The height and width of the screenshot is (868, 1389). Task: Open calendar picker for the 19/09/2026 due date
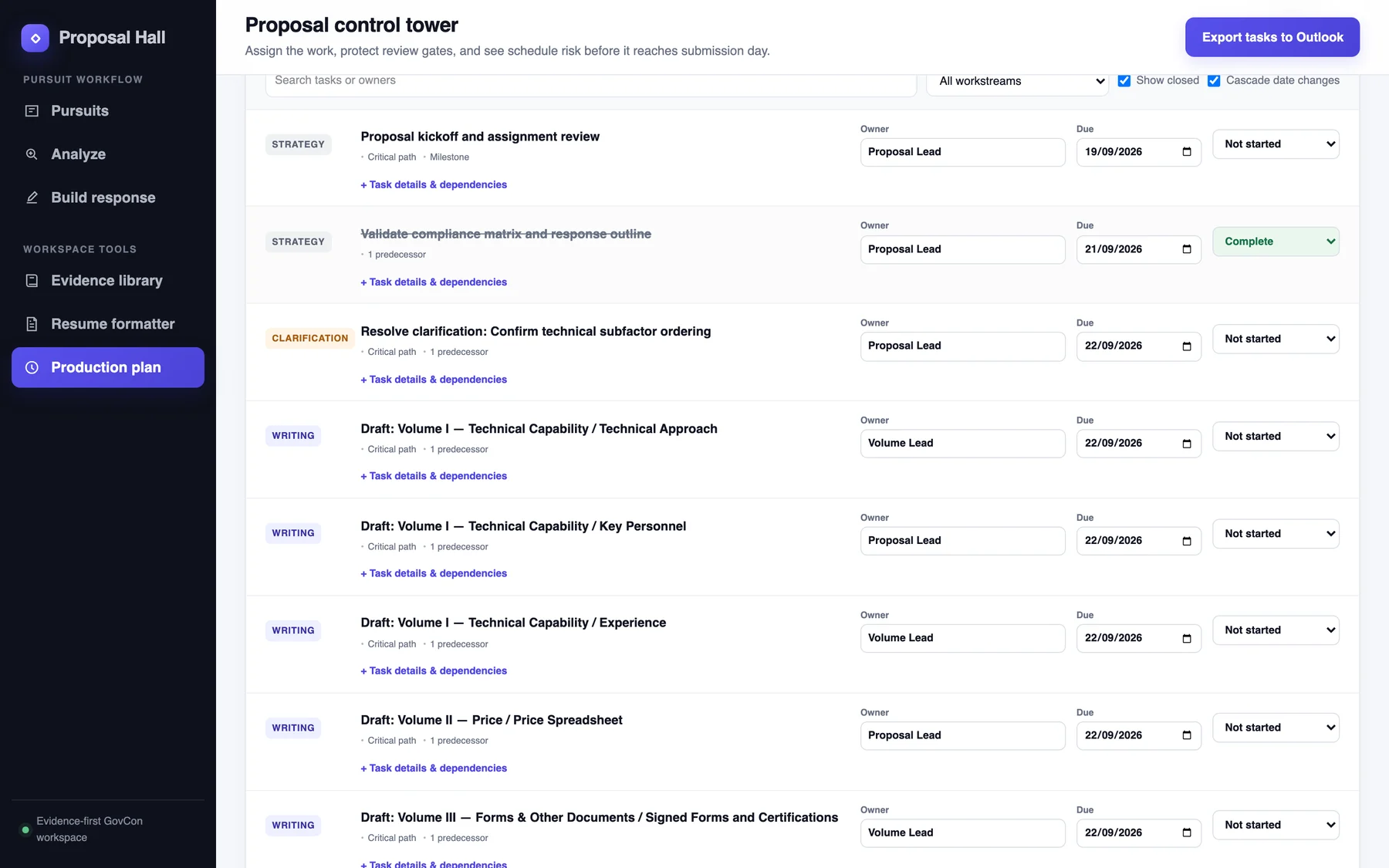tap(1187, 152)
